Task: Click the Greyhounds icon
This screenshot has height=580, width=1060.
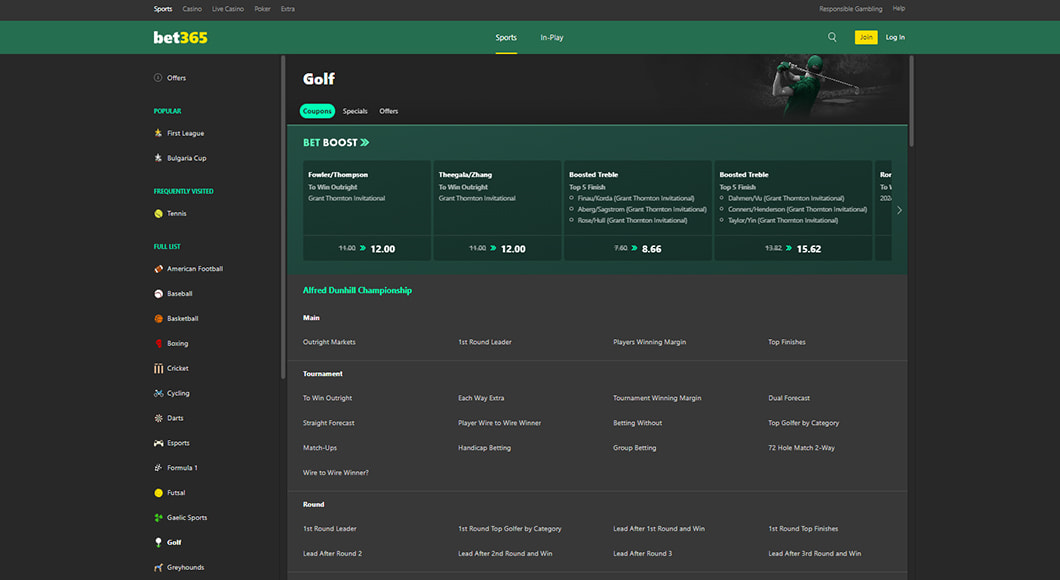Action: (x=158, y=568)
